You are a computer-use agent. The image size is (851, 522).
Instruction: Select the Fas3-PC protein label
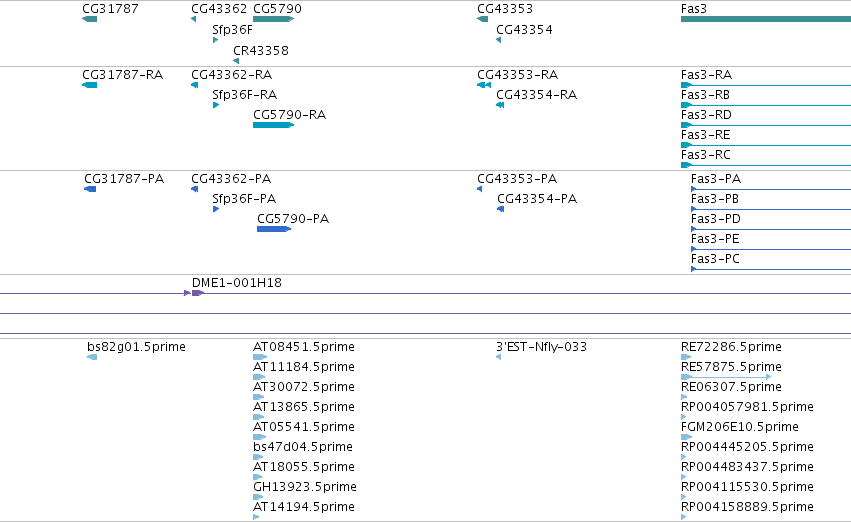(x=715, y=258)
